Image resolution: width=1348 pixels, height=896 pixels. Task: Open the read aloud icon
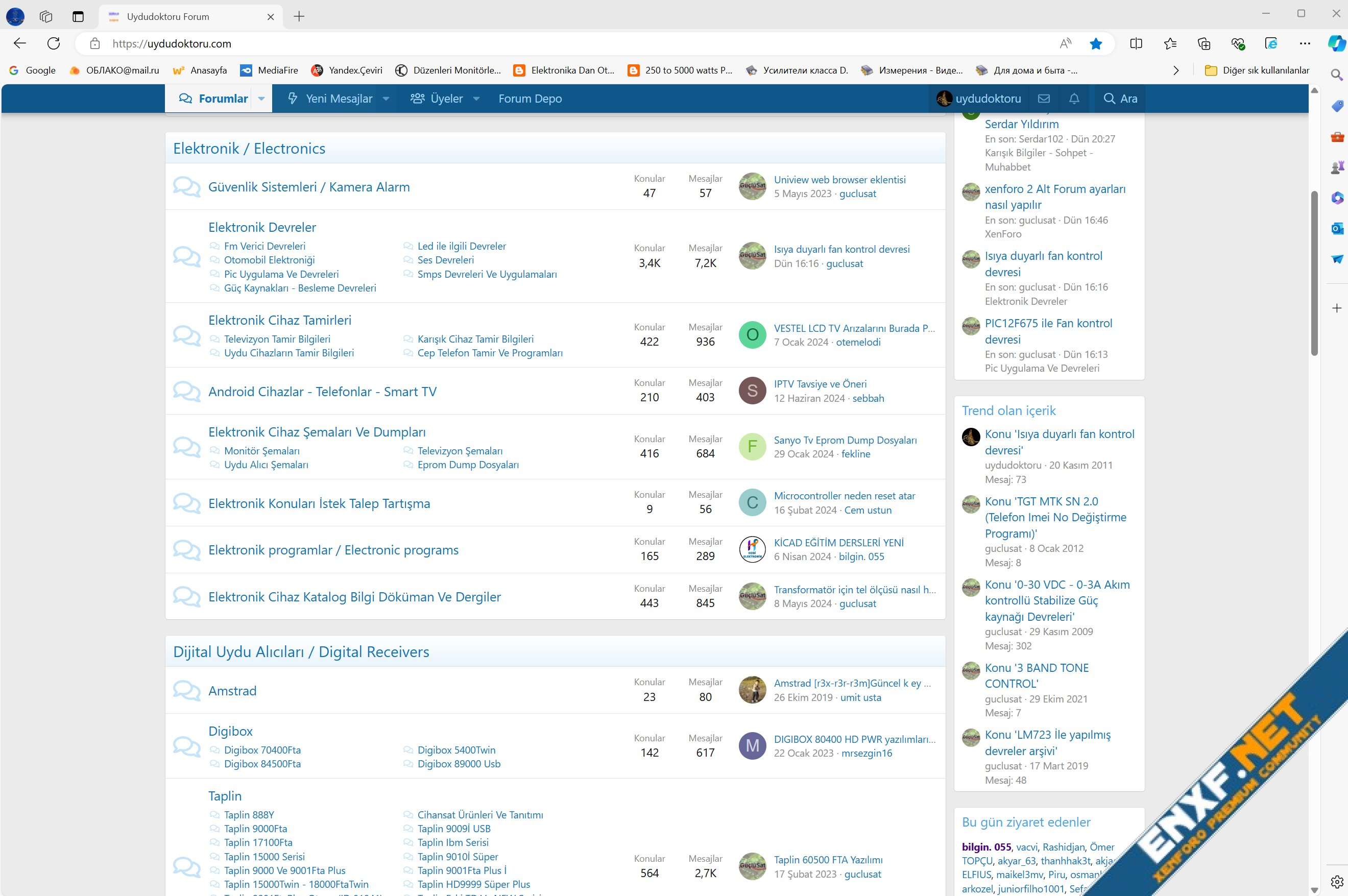click(x=1065, y=43)
